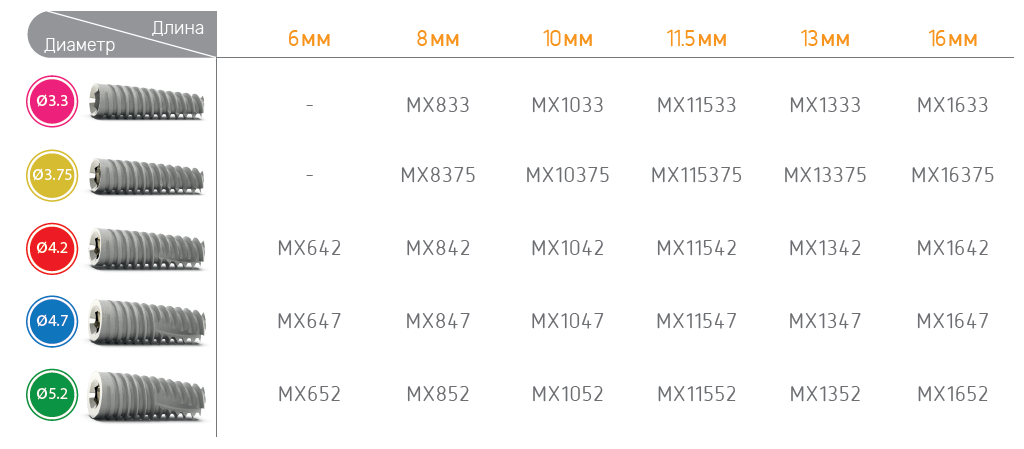Click the Ø3.3 implant image
Image resolution: width=1024 pixels, height=449 pixels.
147,102
